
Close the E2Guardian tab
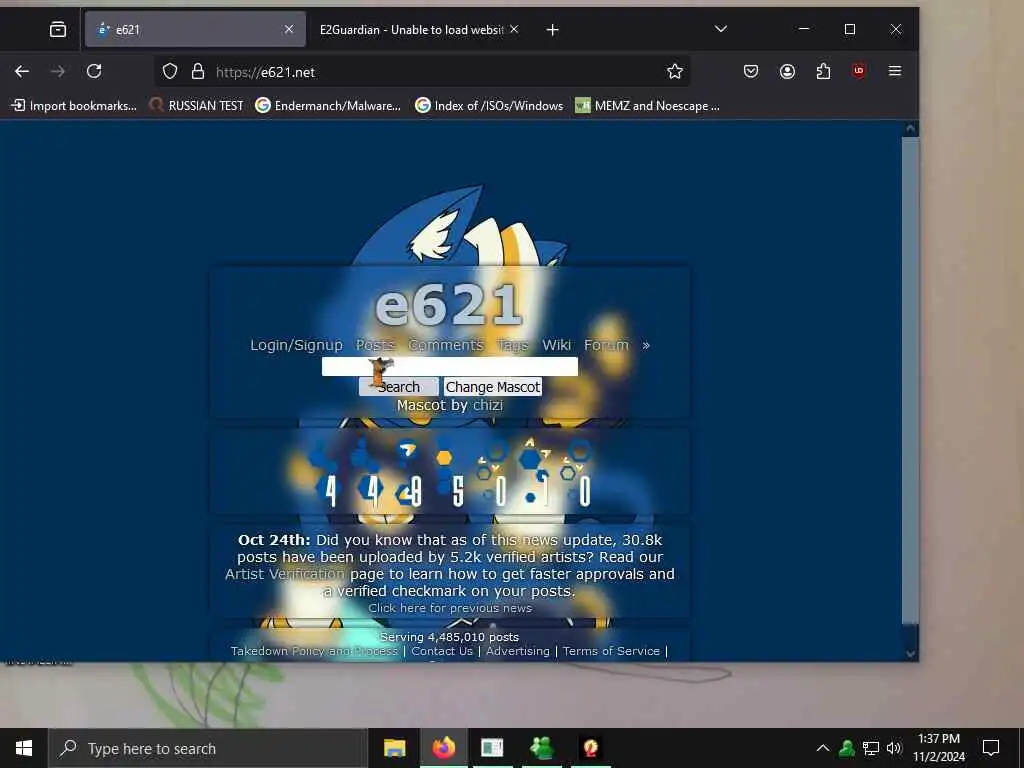pyautogui.click(x=514, y=29)
